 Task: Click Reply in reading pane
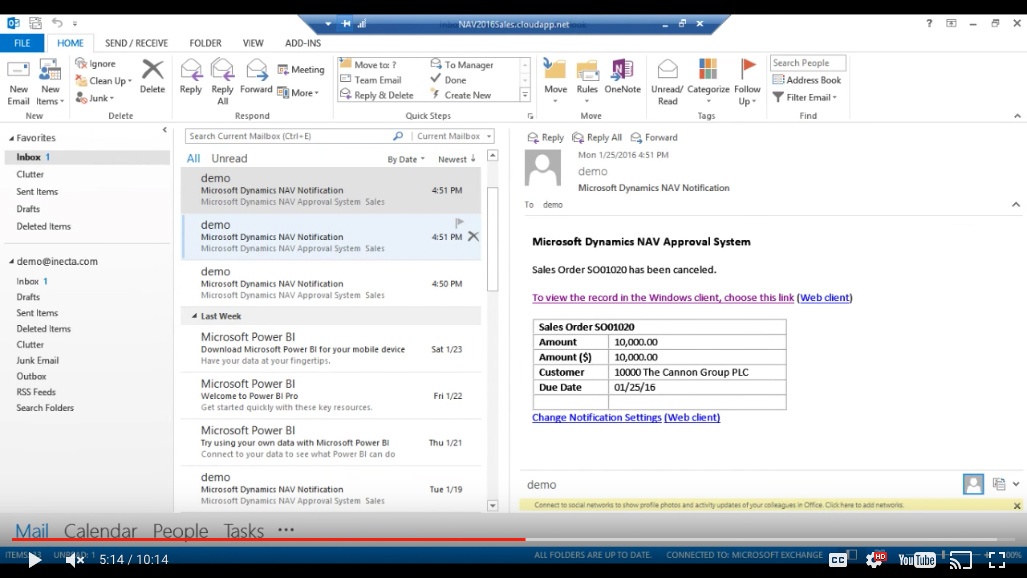coord(546,138)
